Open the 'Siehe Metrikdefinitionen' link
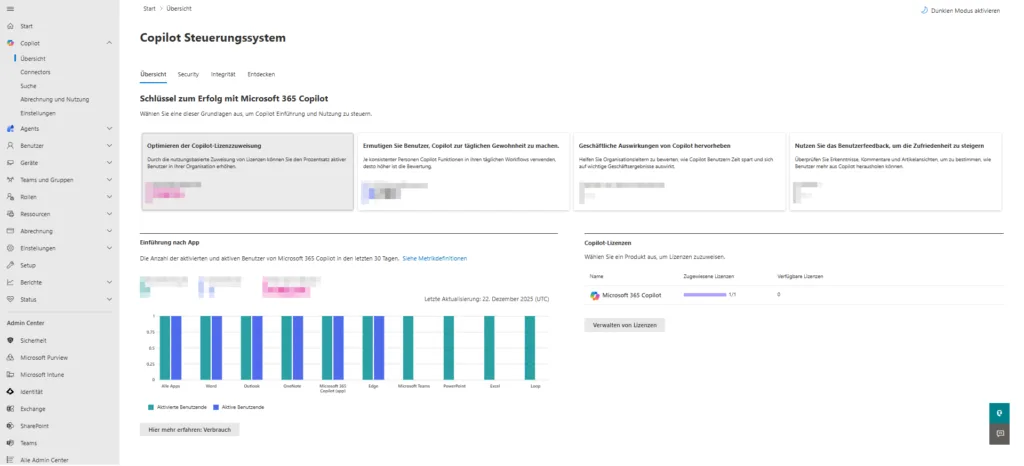This screenshot has height=466, width=1024. click(x=434, y=258)
